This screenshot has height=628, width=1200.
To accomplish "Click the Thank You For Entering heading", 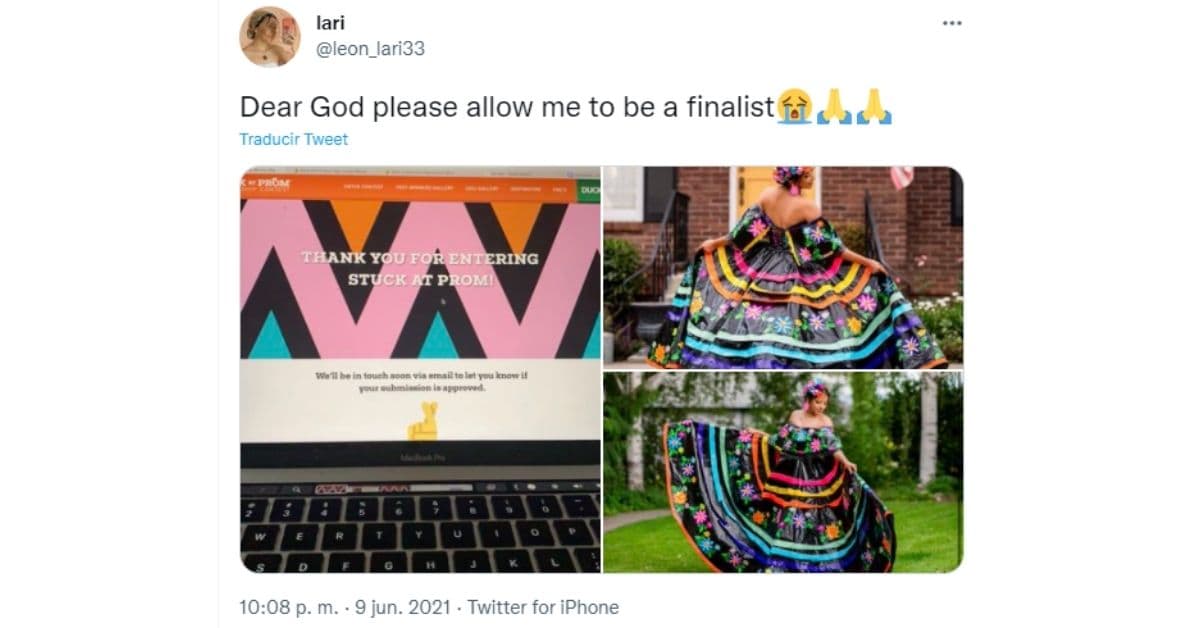I will tap(420, 269).
